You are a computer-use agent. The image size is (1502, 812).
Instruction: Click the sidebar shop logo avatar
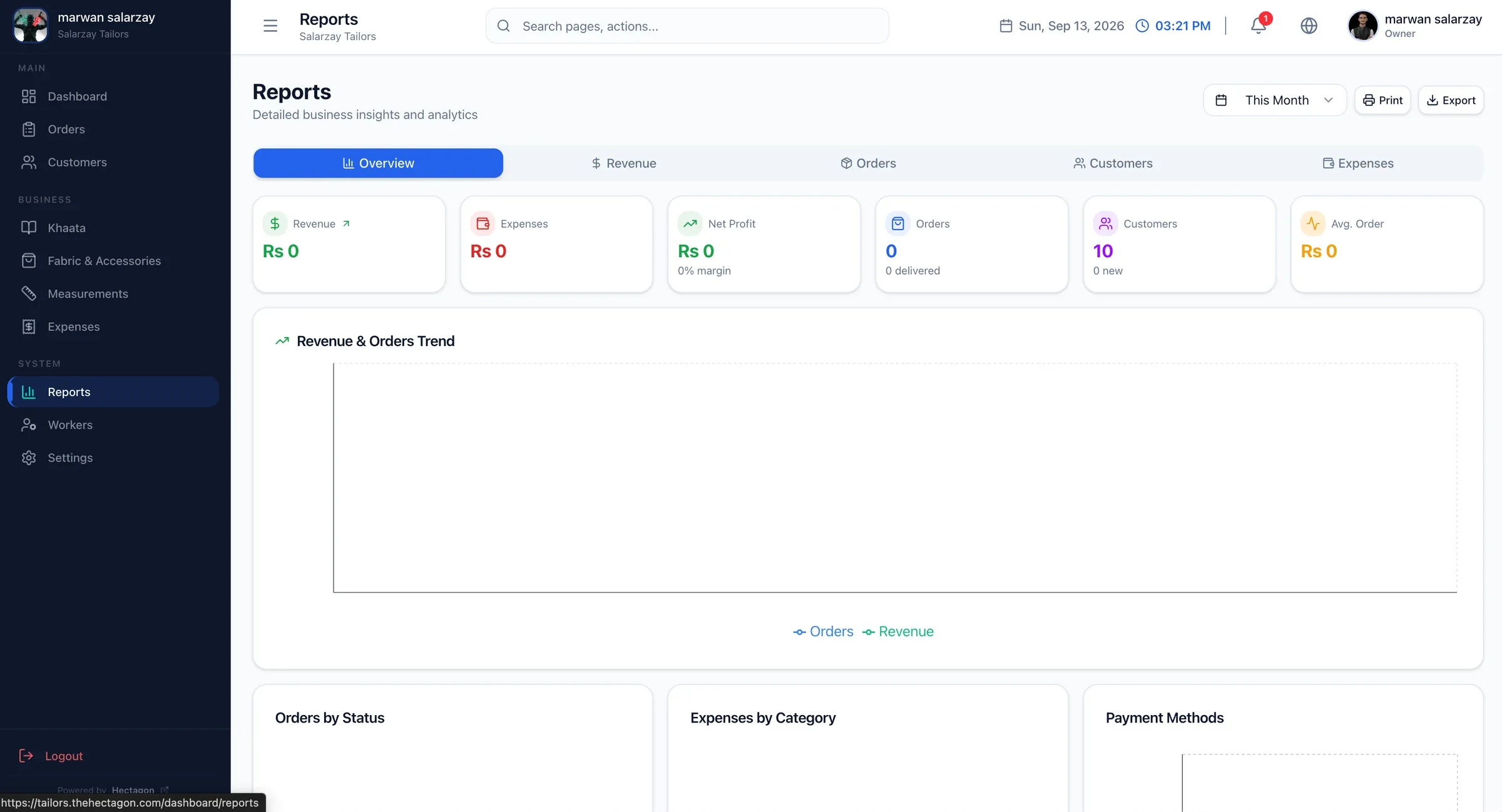pos(30,26)
